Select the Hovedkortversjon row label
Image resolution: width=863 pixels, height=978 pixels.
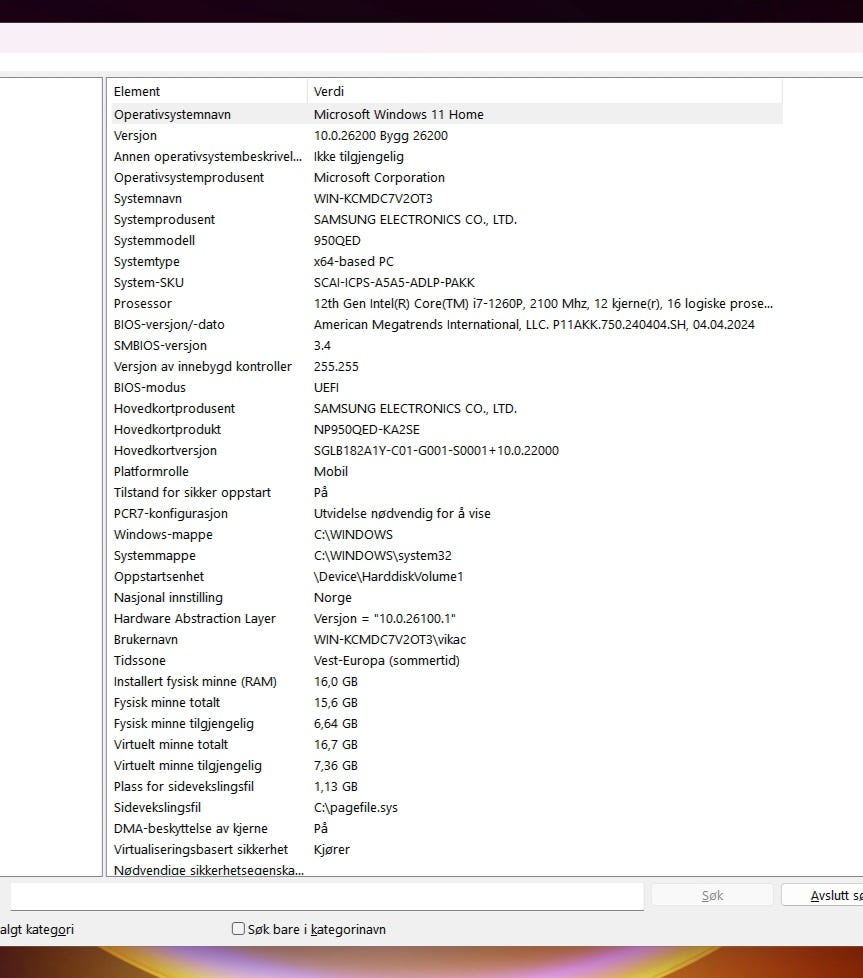[165, 450]
